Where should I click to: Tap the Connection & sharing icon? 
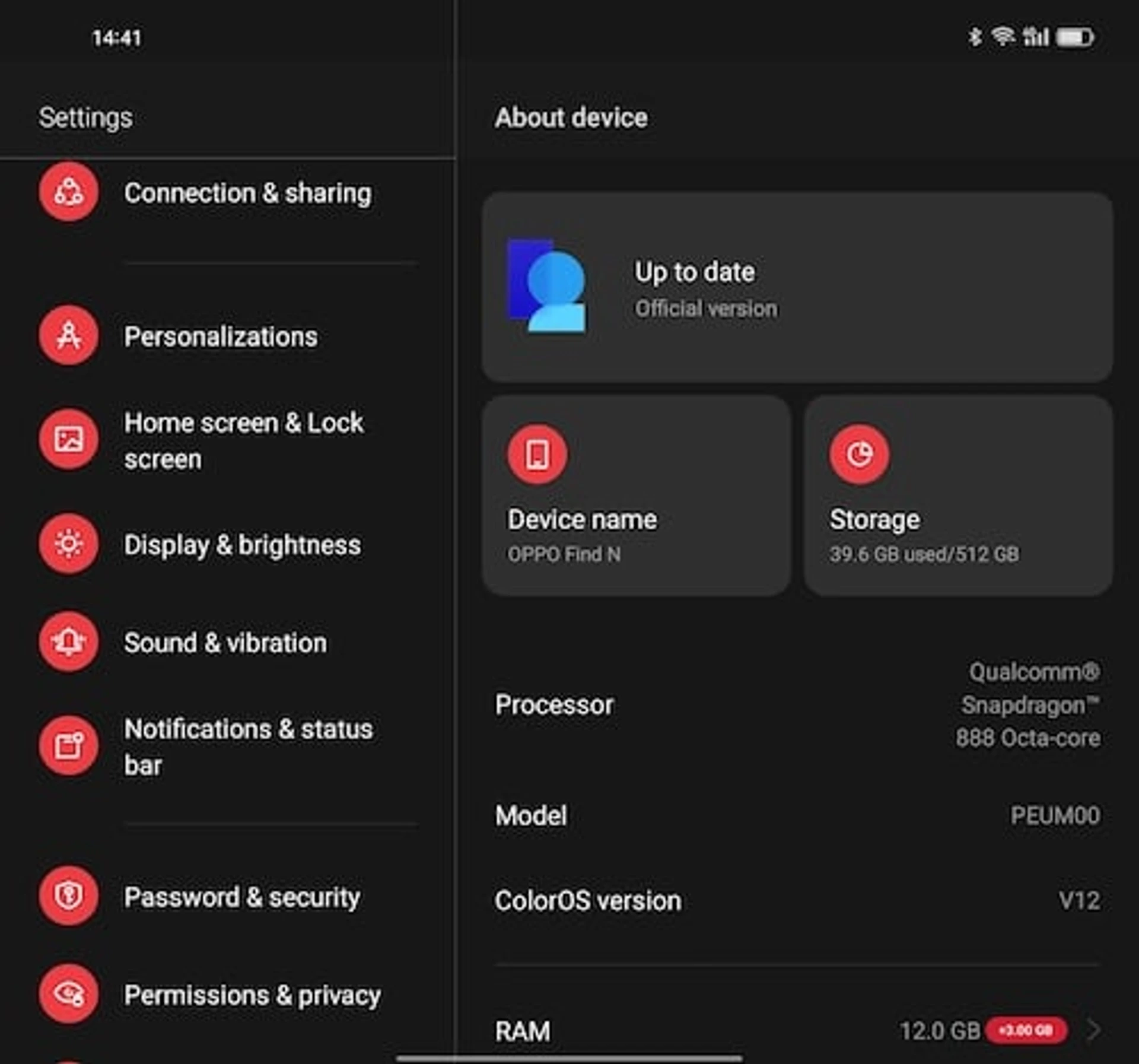pyautogui.click(x=69, y=192)
